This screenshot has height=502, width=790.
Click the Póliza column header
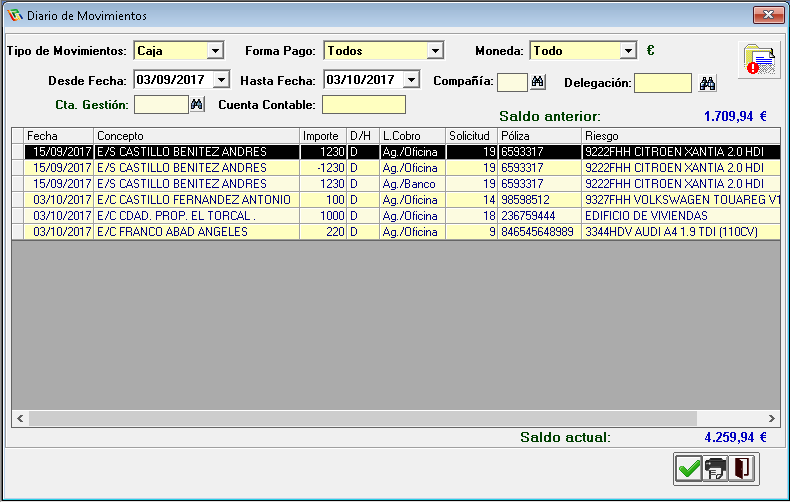point(540,136)
